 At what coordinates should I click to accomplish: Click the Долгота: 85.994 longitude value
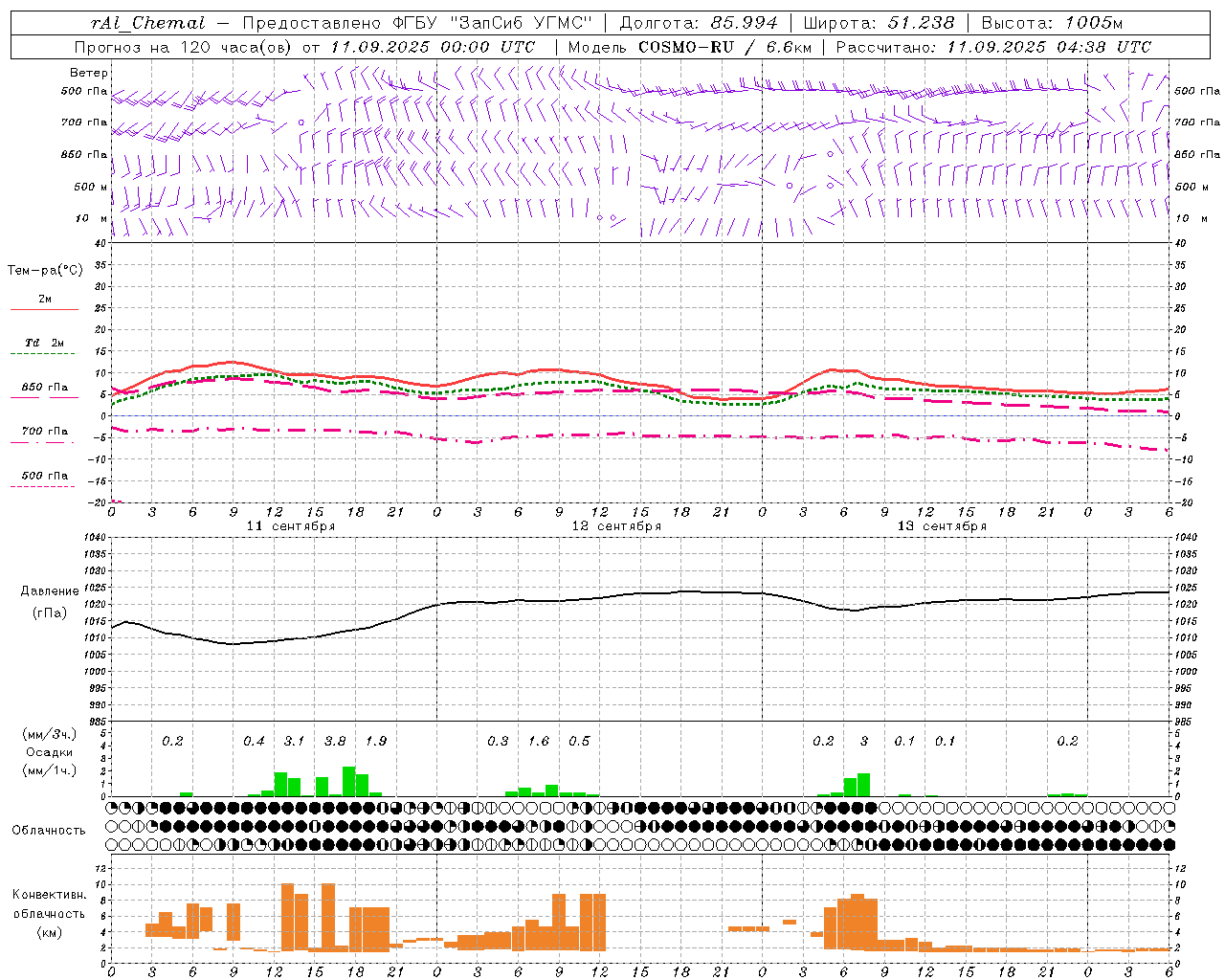tap(701, 23)
